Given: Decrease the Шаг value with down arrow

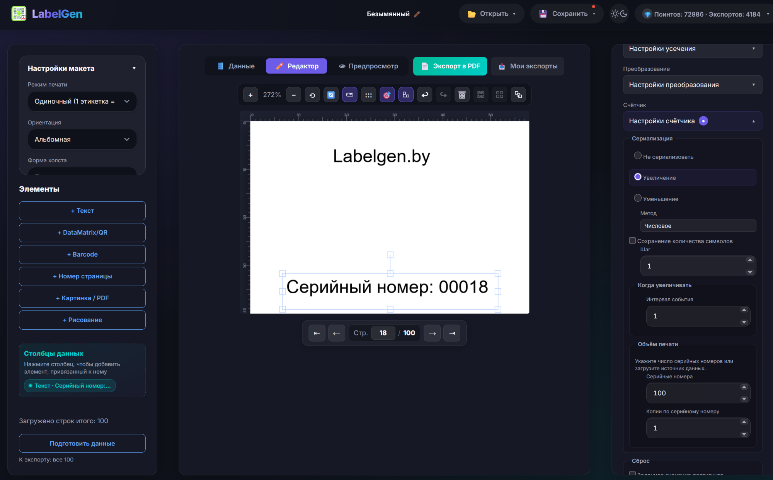Looking at the screenshot, I should [750, 272].
